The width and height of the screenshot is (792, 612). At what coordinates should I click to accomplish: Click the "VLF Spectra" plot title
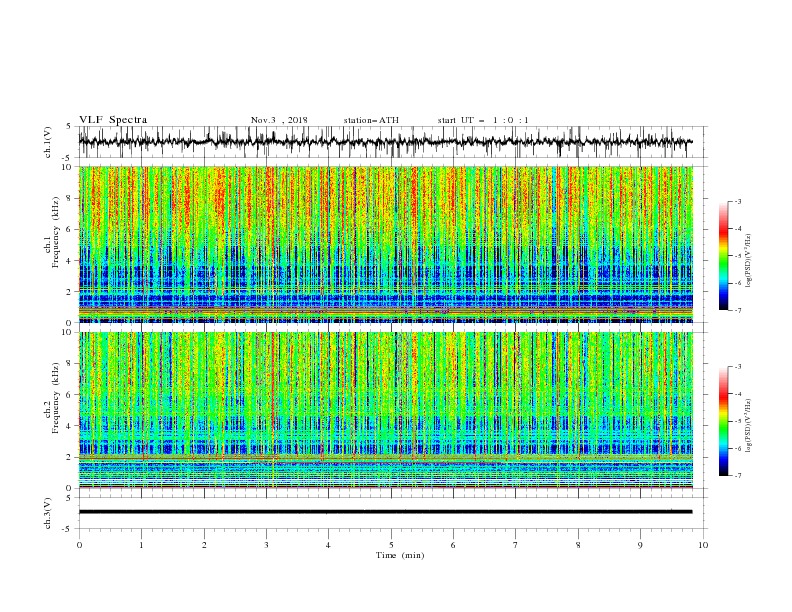[x=113, y=120]
